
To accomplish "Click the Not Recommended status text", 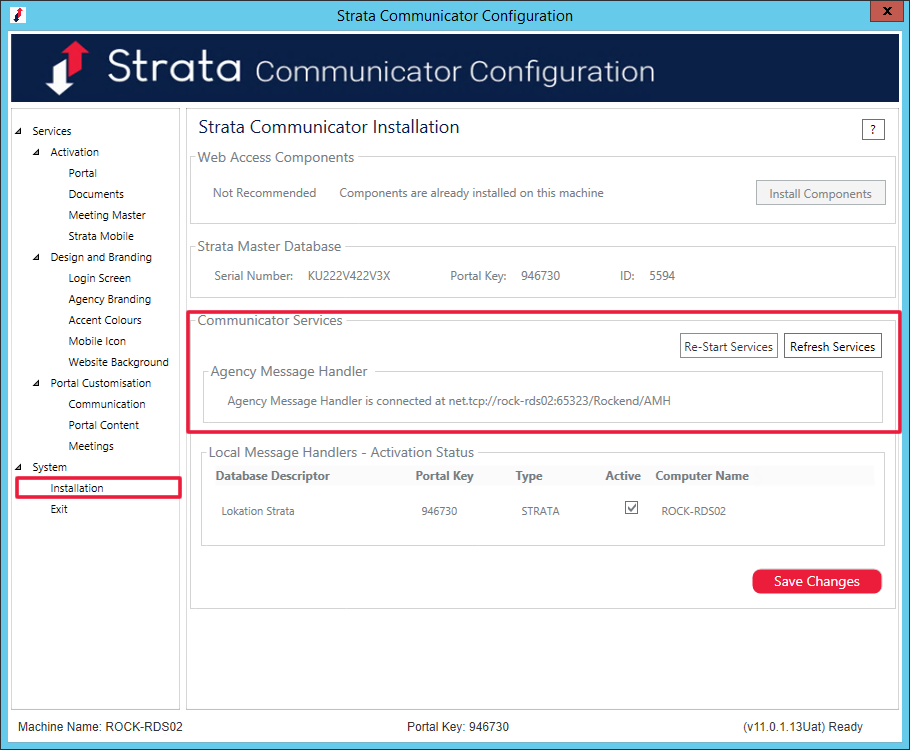I will click(264, 193).
